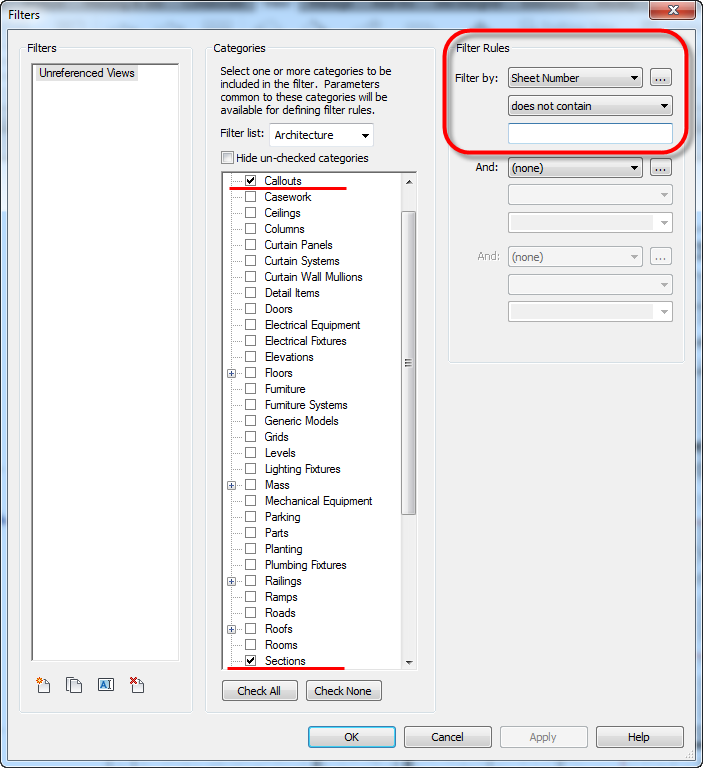Open ellipsis button beside first And (none)
The width and height of the screenshot is (703, 768).
point(660,168)
